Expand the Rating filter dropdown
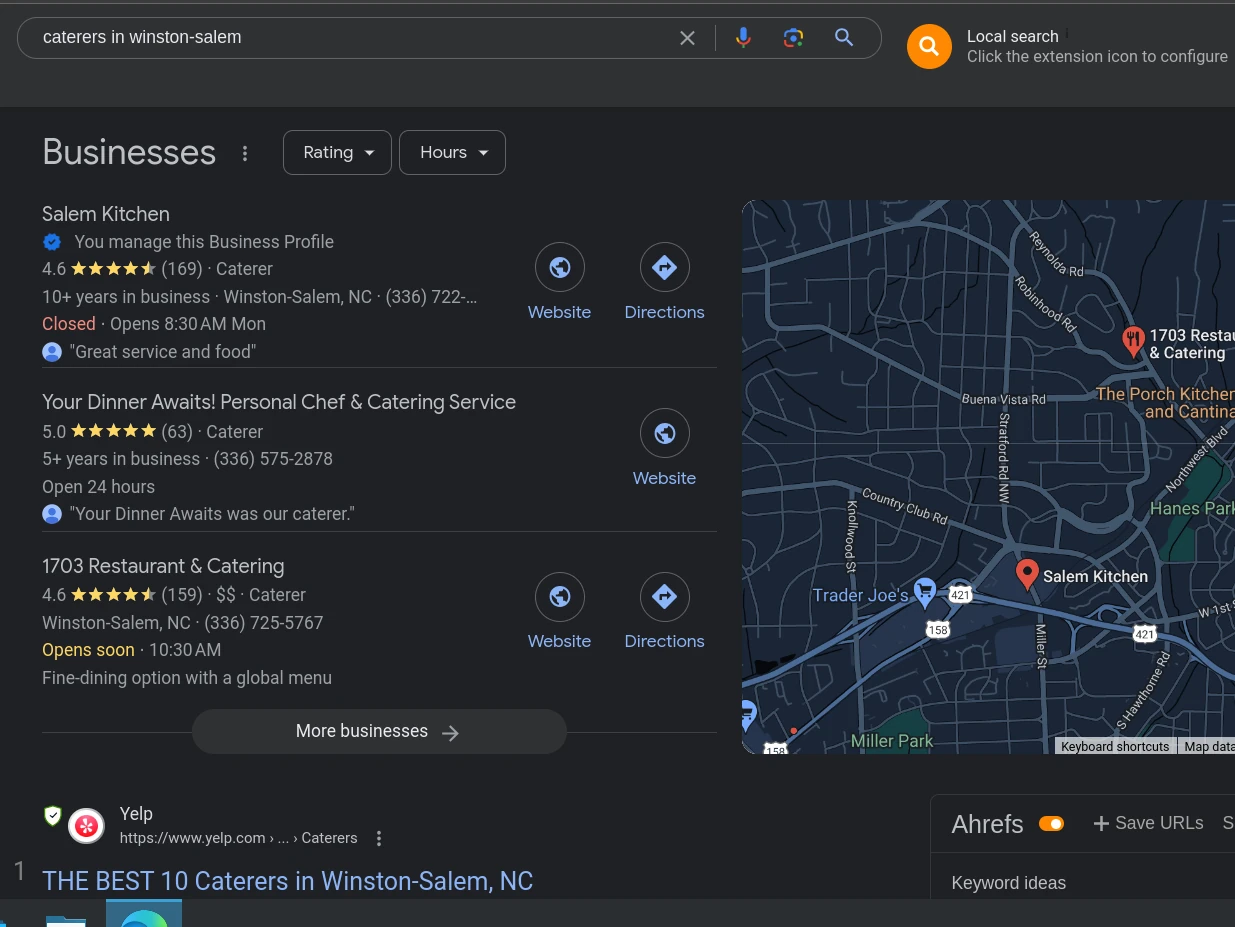 337,152
